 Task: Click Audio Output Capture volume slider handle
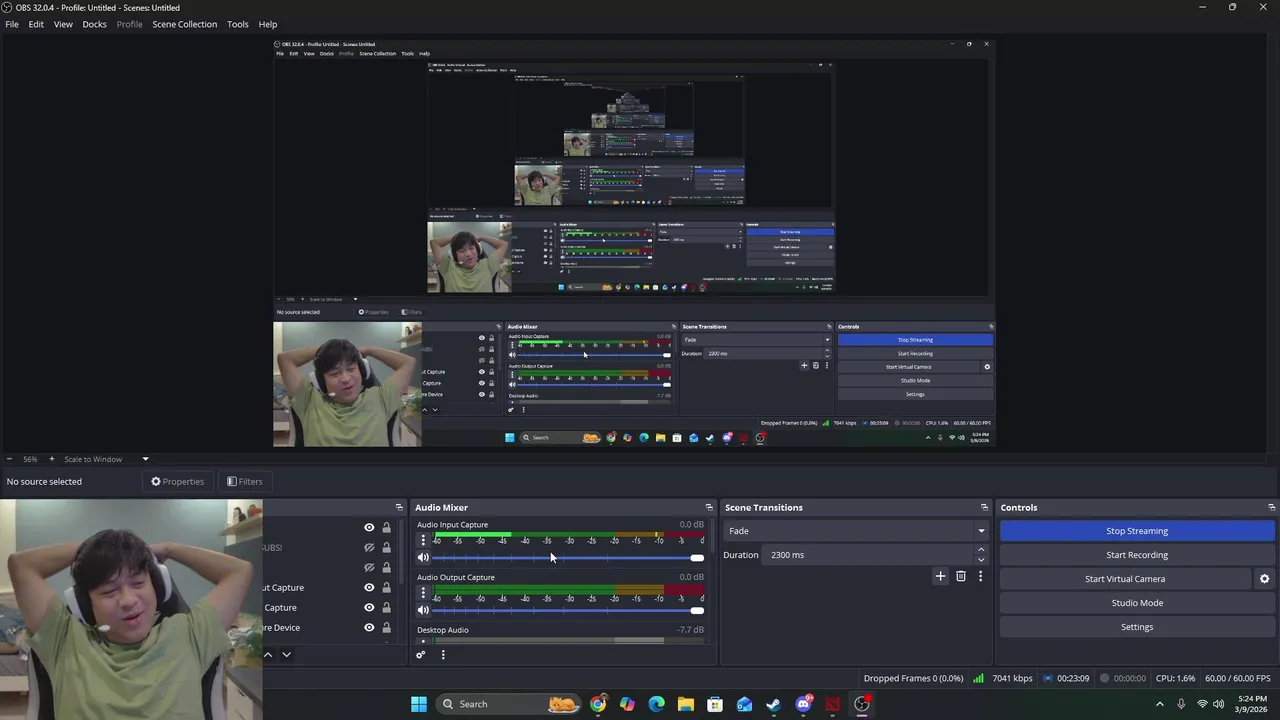[697, 610]
